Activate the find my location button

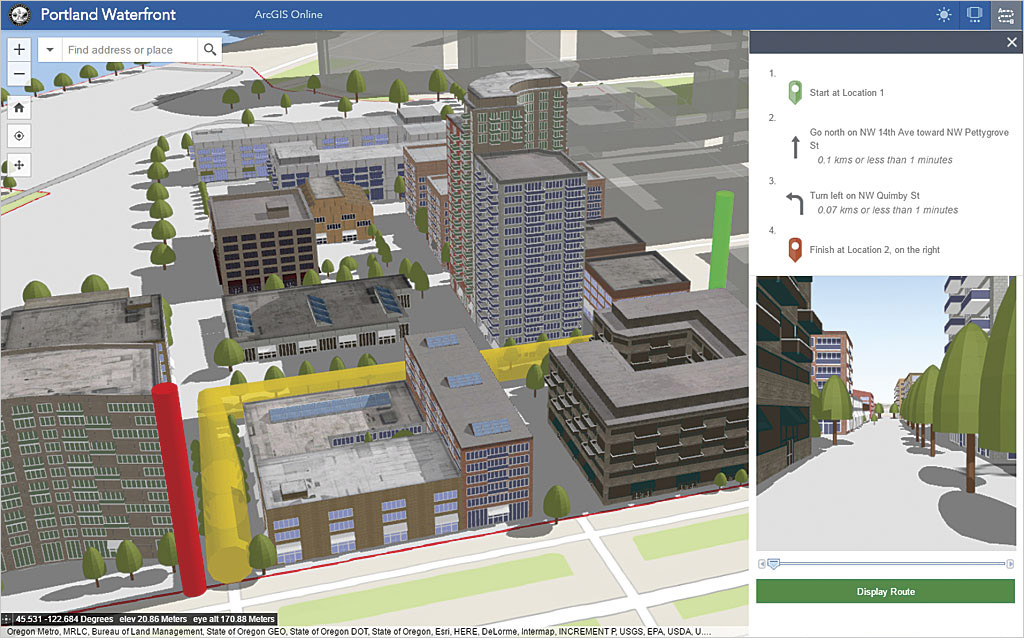pos(19,136)
